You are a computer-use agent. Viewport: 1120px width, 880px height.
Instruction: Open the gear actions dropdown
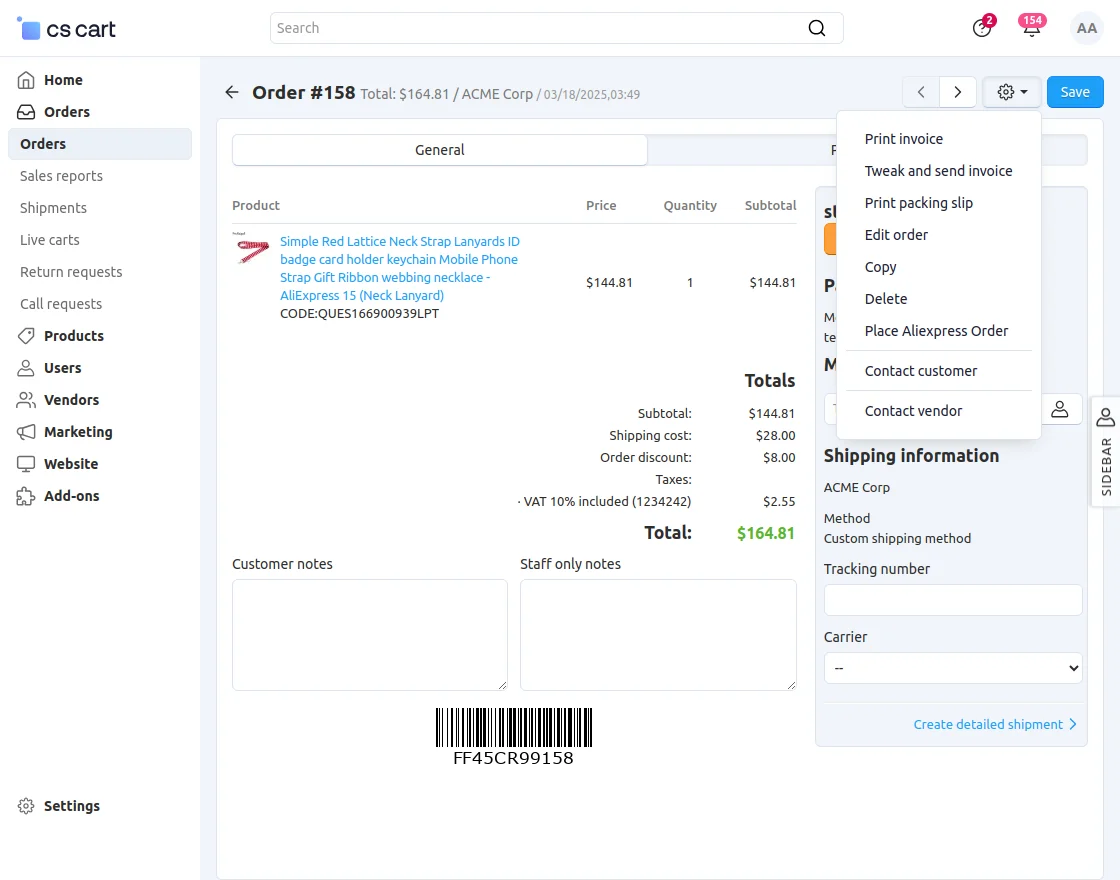coord(1011,92)
